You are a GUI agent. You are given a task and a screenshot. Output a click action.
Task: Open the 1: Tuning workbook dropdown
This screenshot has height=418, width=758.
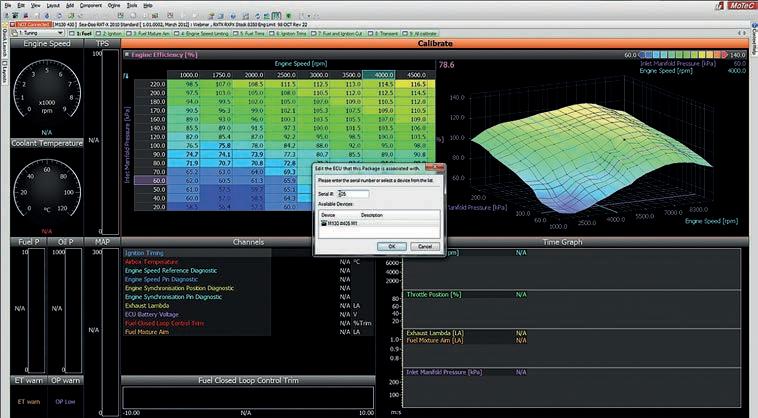[x=38, y=33]
